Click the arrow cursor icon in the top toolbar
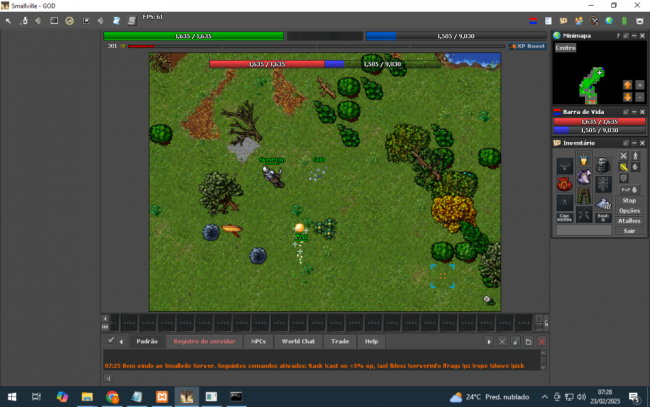This screenshot has height=407, width=650. (8, 21)
